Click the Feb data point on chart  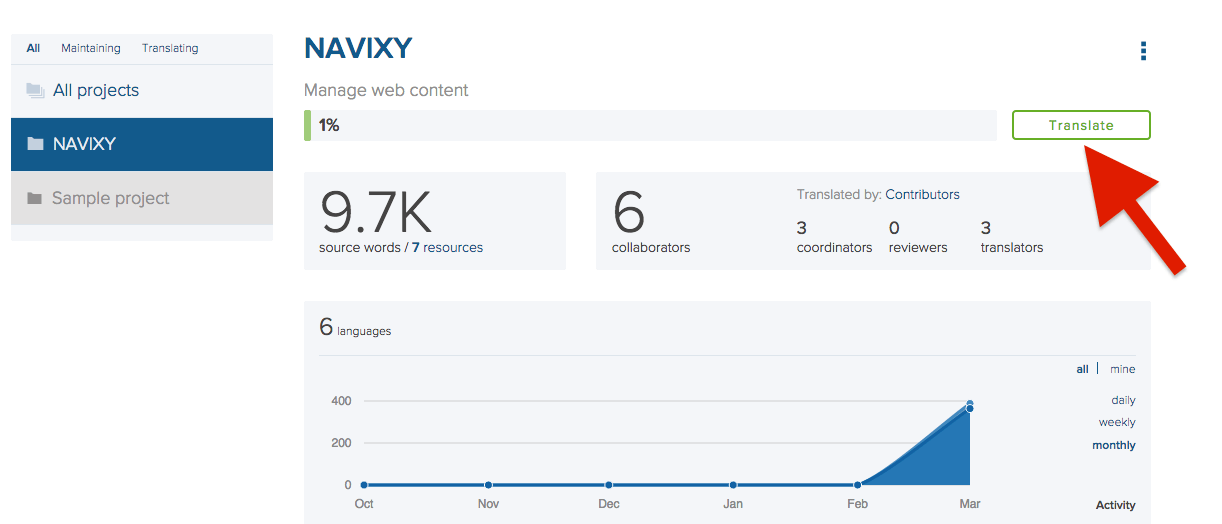pyautogui.click(x=857, y=485)
